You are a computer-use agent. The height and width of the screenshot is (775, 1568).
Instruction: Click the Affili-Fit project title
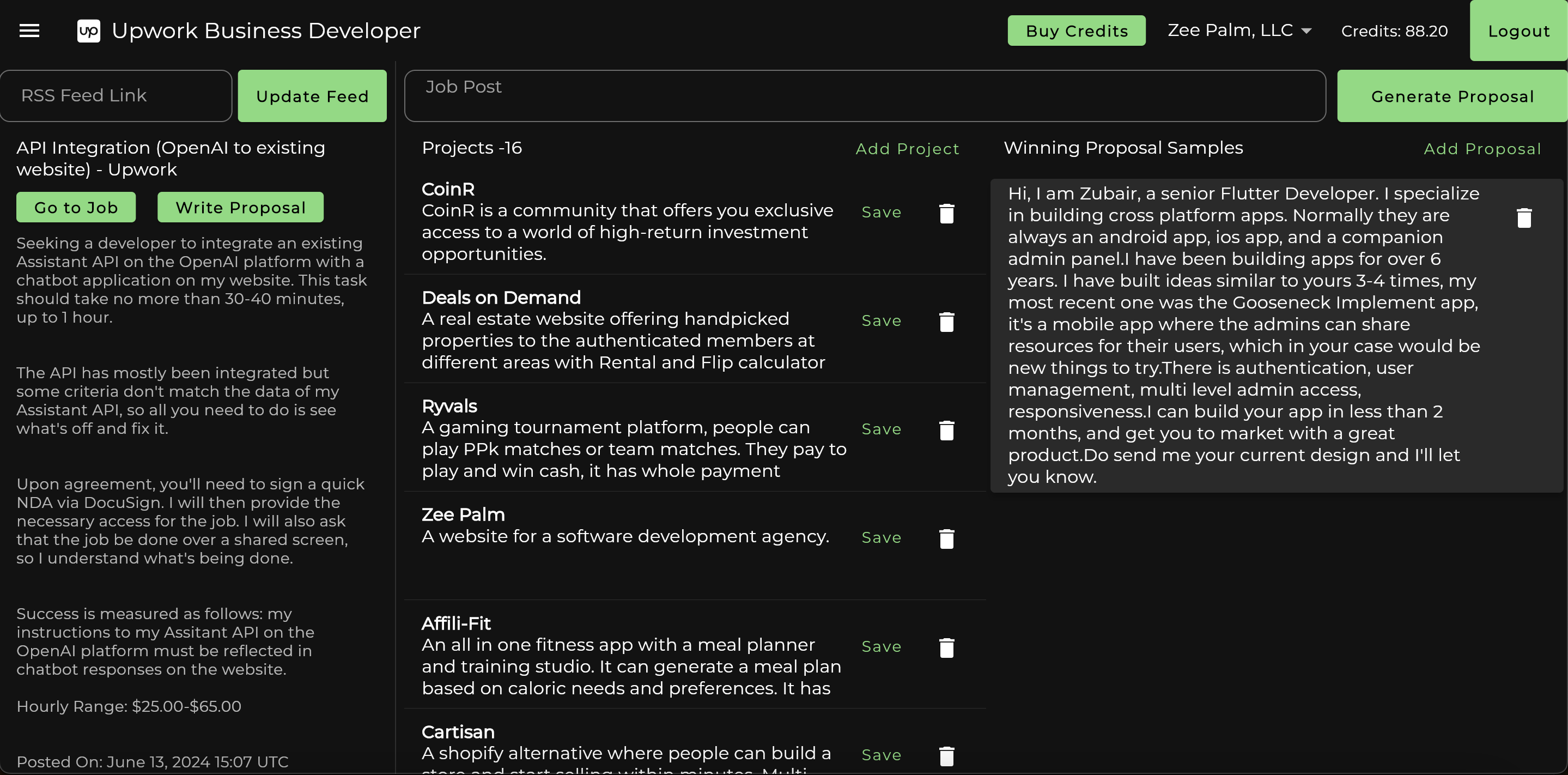456,623
